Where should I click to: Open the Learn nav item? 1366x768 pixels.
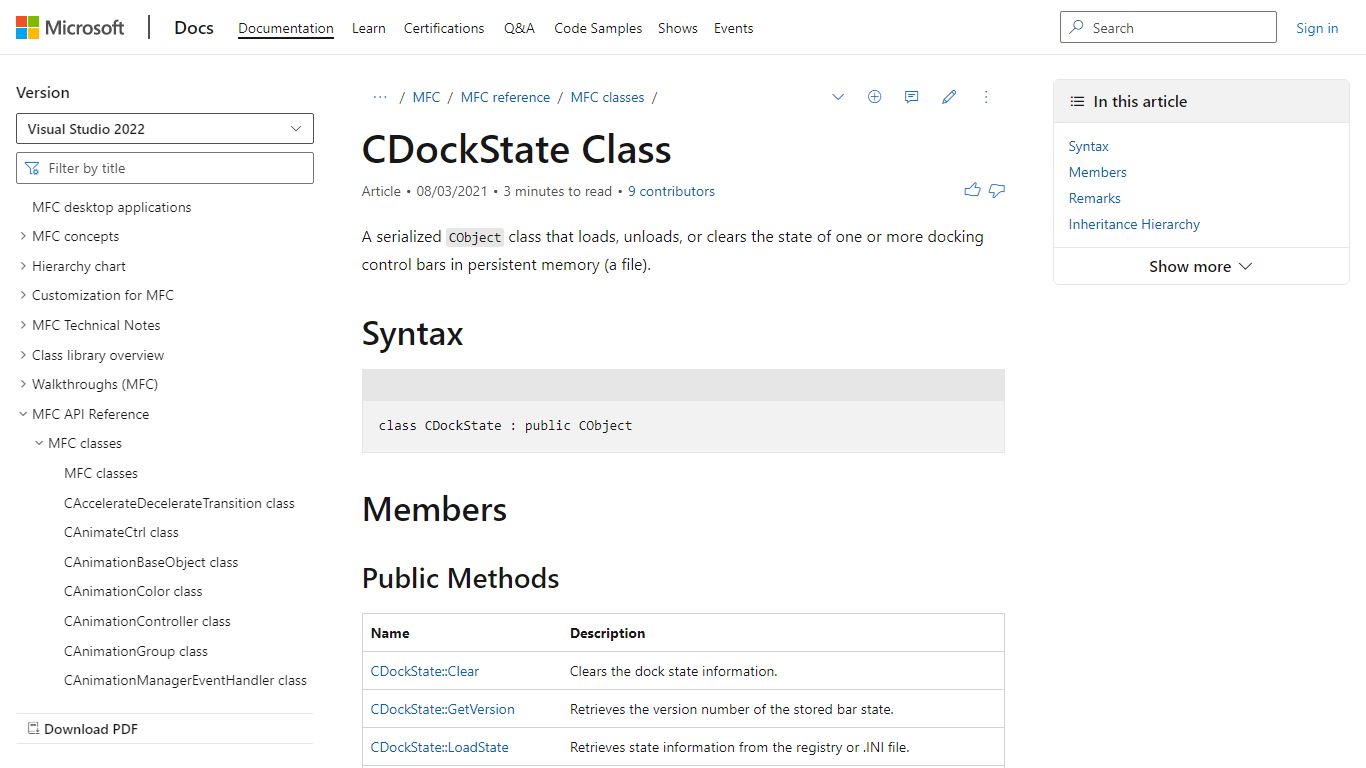click(369, 28)
